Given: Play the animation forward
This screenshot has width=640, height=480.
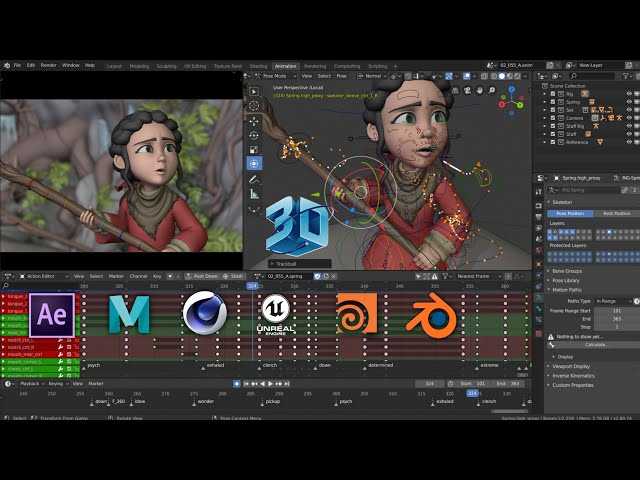Looking at the screenshot, I should pos(270,384).
